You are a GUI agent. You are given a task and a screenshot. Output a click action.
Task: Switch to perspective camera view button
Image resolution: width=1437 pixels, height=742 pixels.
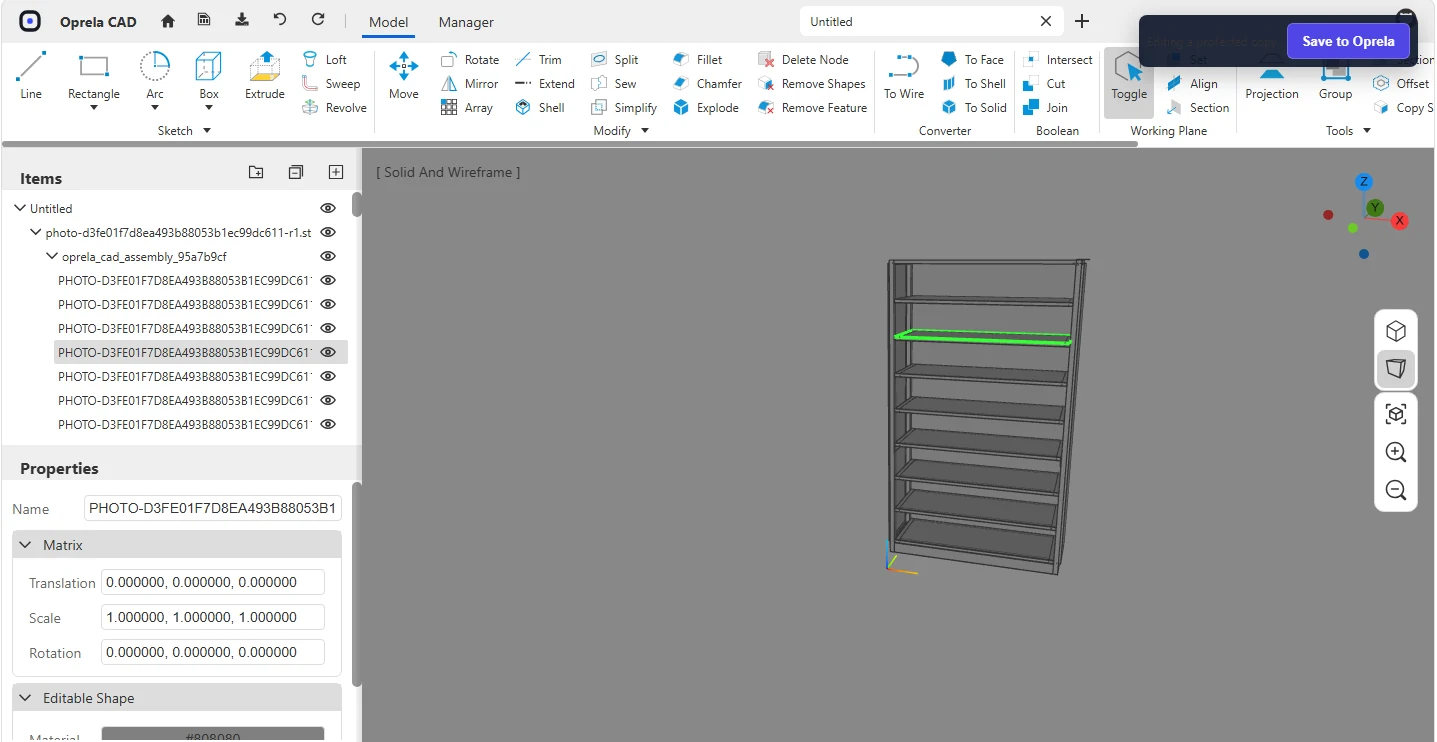coord(1396,369)
